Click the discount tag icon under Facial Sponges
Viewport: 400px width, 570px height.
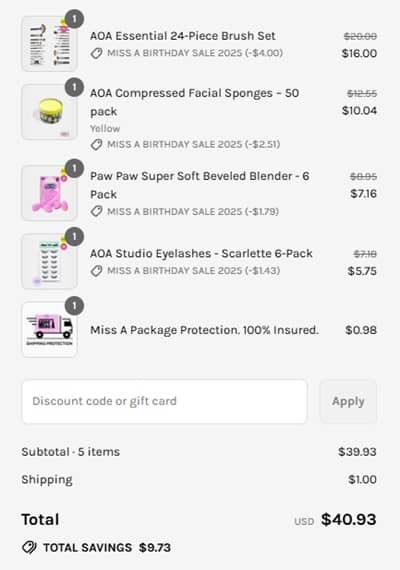(96, 145)
